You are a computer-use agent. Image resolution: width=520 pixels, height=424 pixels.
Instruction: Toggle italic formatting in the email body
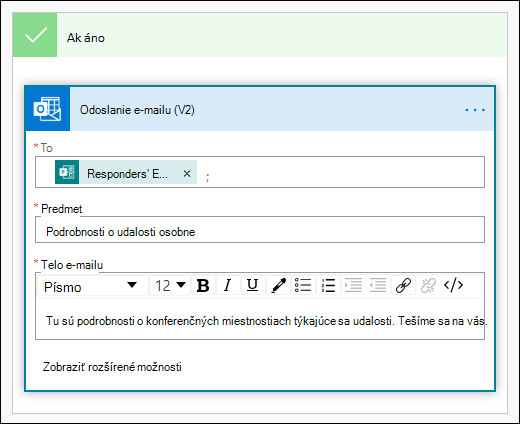tap(228, 285)
